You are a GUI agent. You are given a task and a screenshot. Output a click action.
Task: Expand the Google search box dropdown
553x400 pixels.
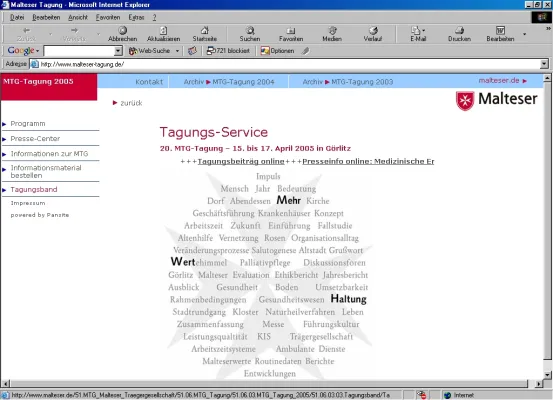click(x=118, y=51)
